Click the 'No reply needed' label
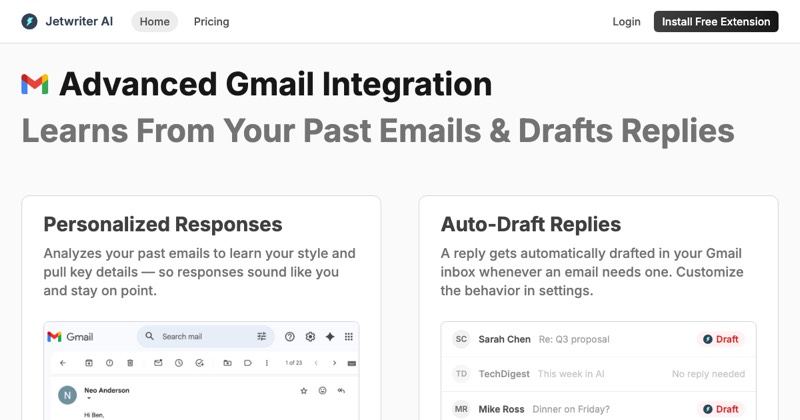The height and width of the screenshot is (420, 800). 708,374
